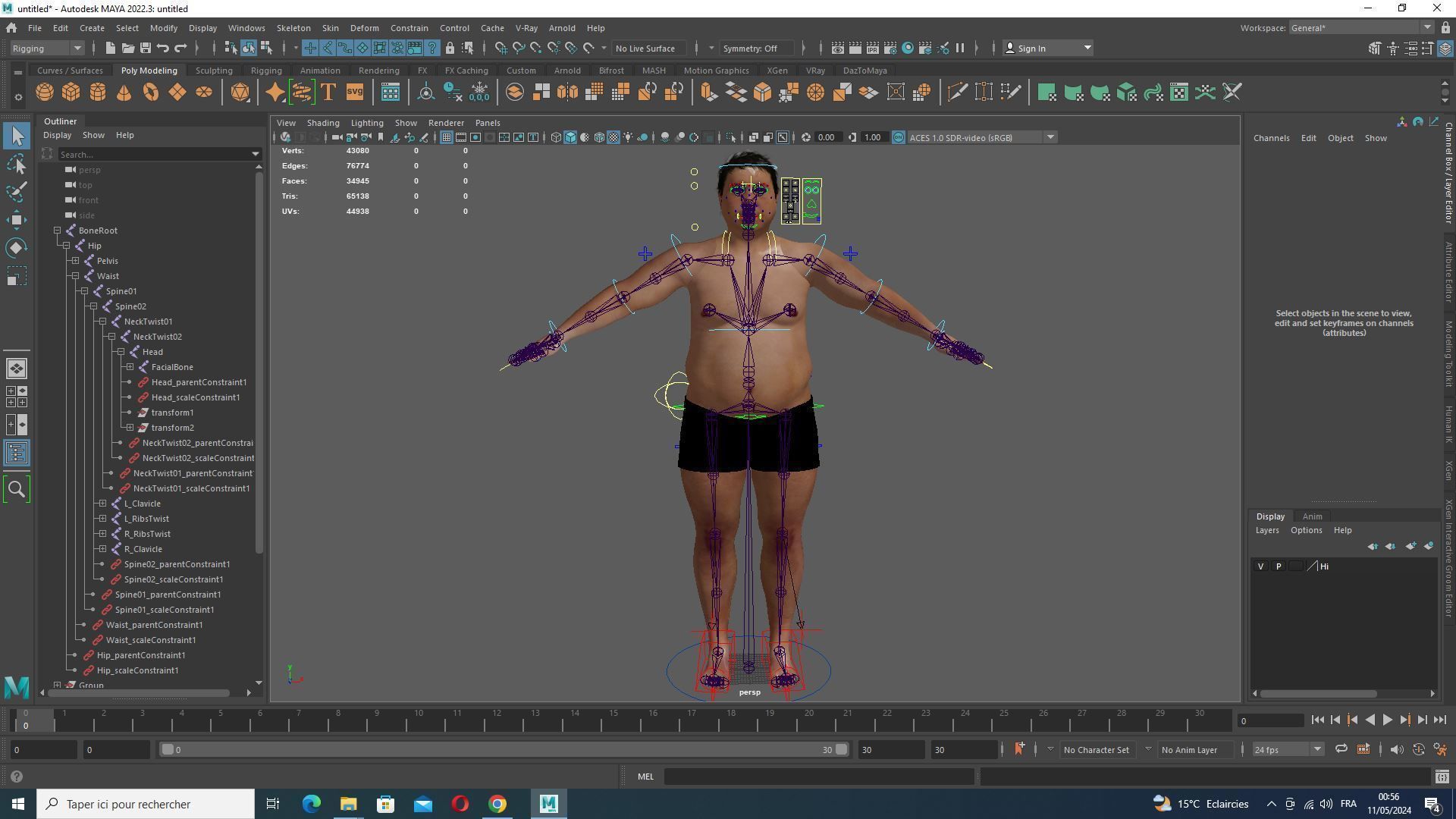Click frame 15 on the time slider
The image size is (1456, 819).
coord(613,720)
